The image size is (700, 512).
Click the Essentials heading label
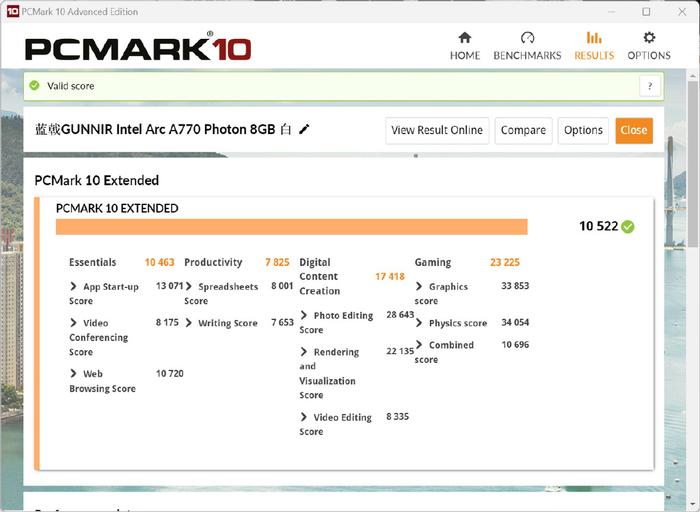click(x=92, y=262)
